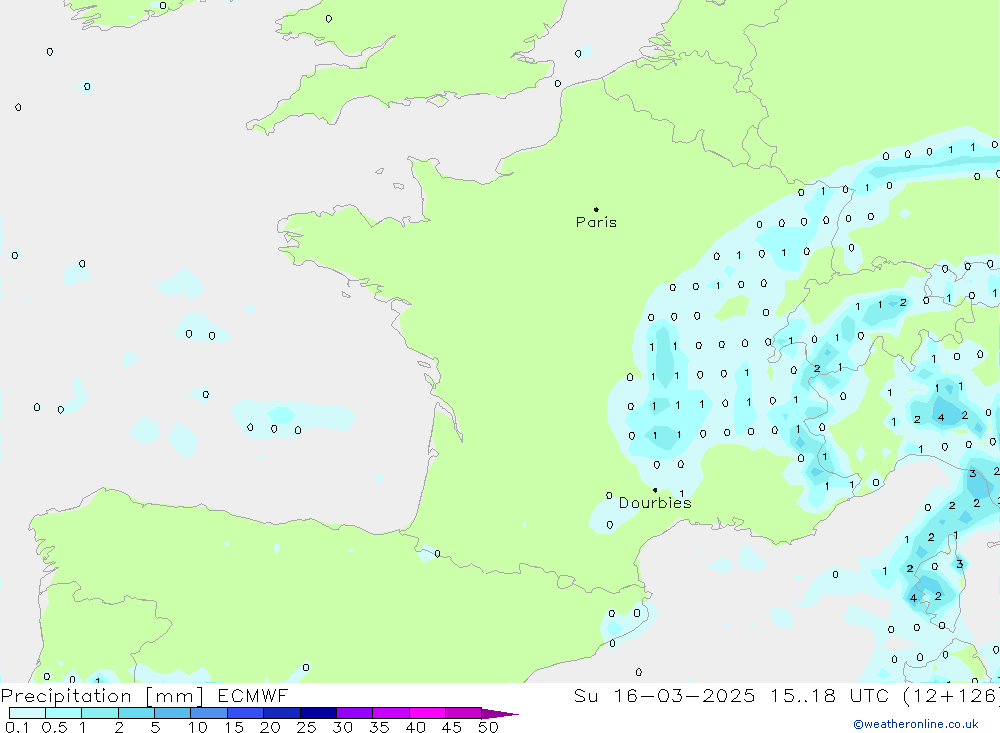Click the legend value '0.5'
Image resolution: width=1000 pixels, height=733 pixels.
pos(54,727)
